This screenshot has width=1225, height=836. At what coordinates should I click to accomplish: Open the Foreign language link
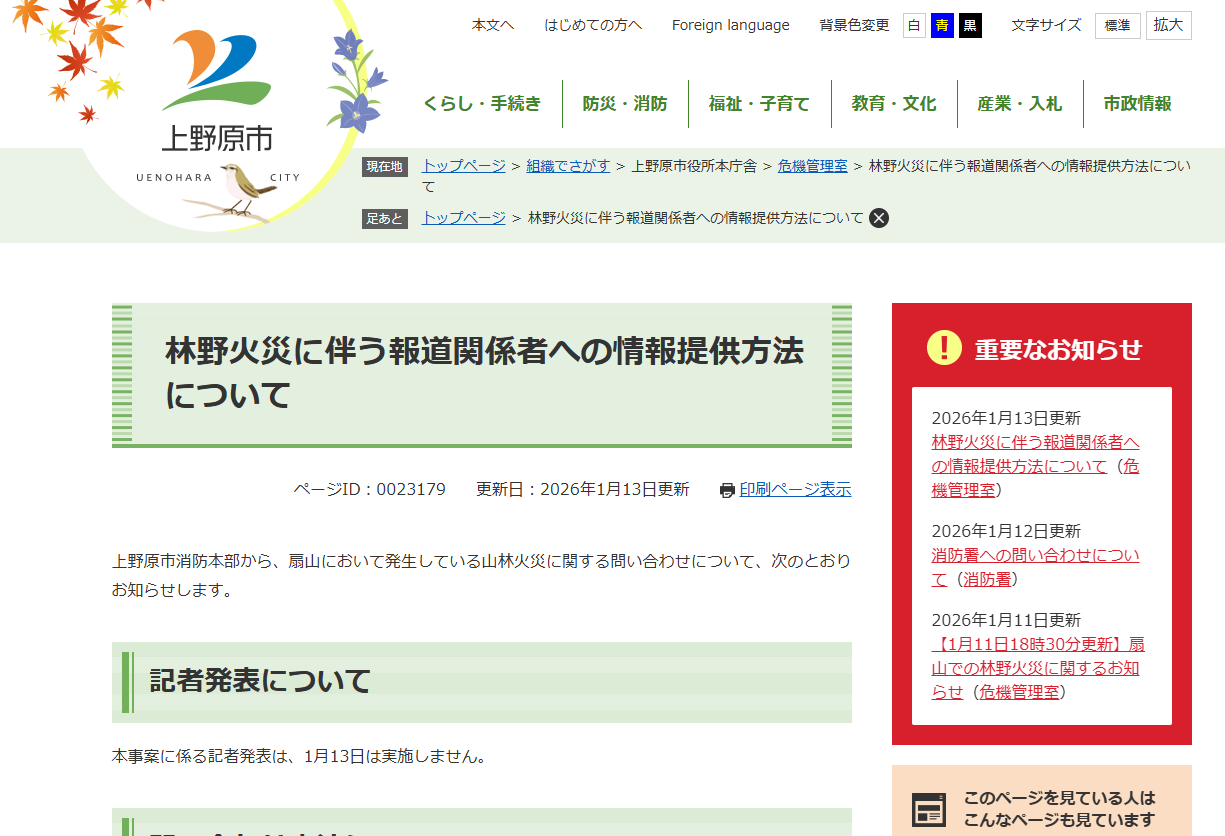click(x=730, y=26)
